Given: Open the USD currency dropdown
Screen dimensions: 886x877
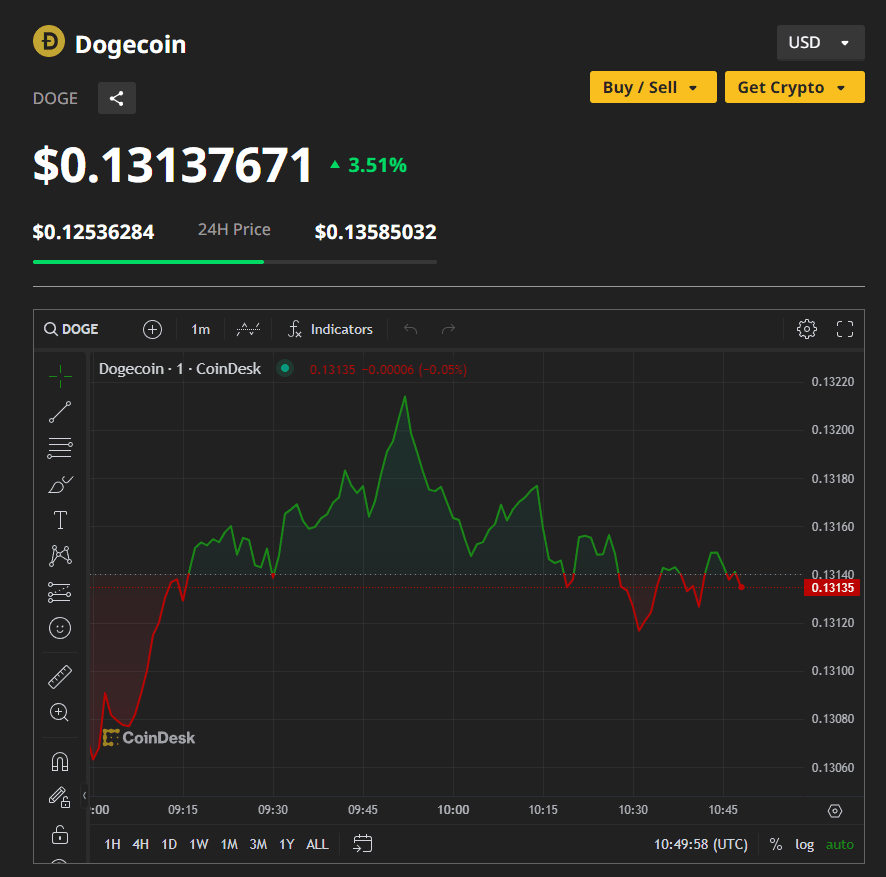Looking at the screenshot, I should pos(820,42).
